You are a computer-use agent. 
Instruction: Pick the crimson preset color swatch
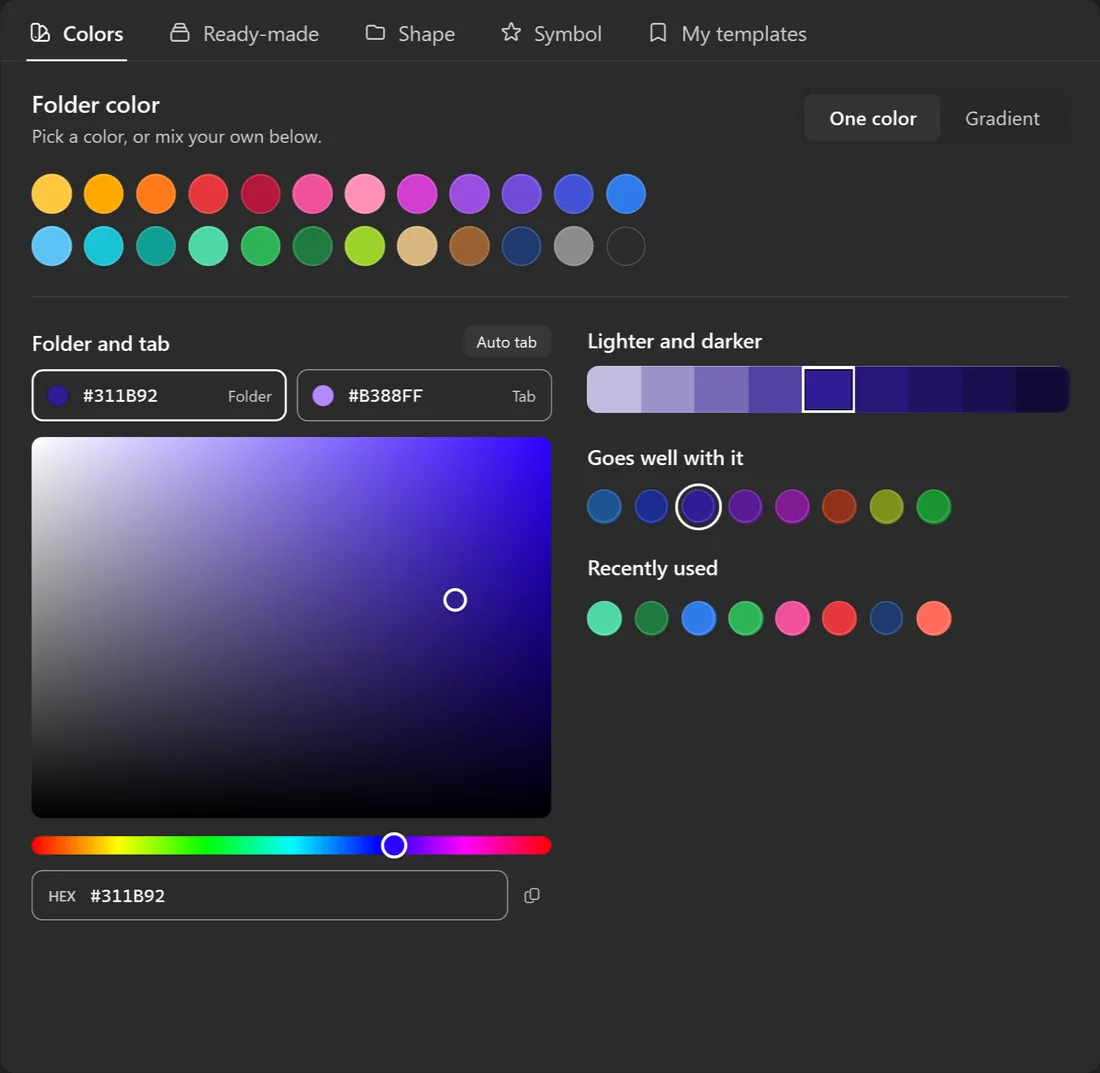tap(260, 194)
